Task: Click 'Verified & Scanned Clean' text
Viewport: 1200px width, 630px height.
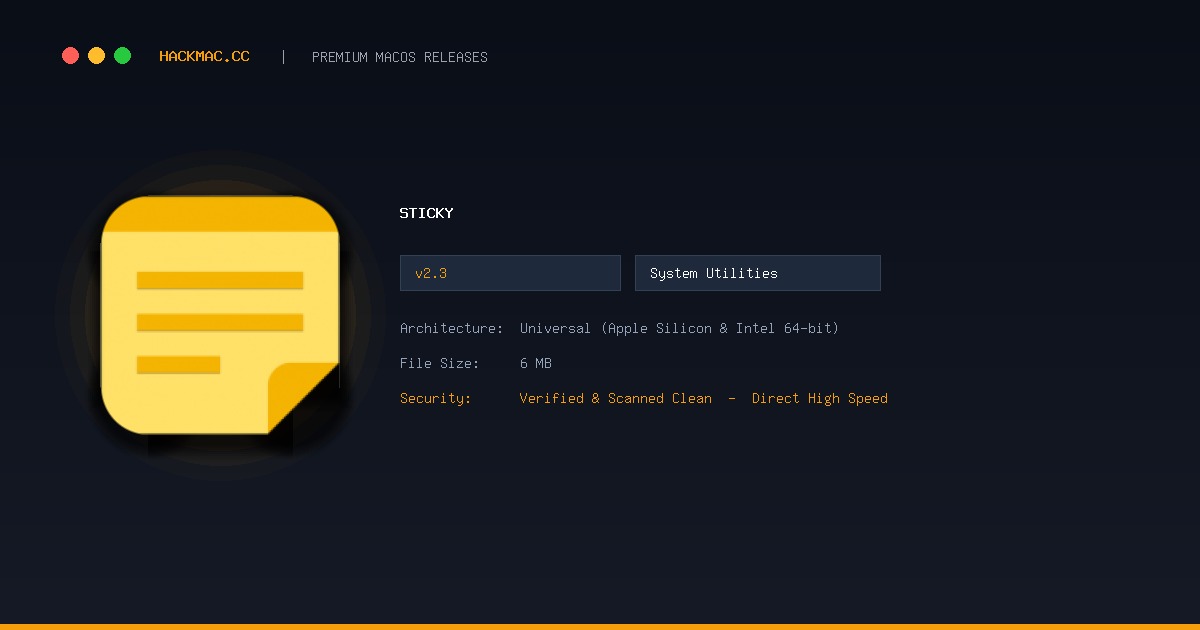Action: click(x=616, y=398)
